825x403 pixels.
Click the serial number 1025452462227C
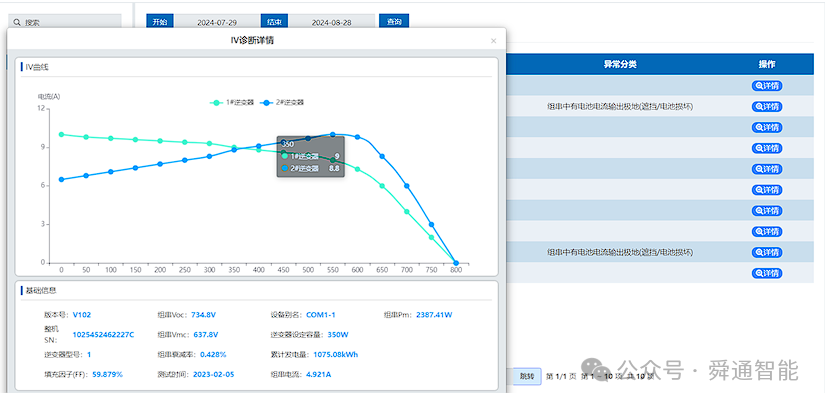(x=103, y=334)
